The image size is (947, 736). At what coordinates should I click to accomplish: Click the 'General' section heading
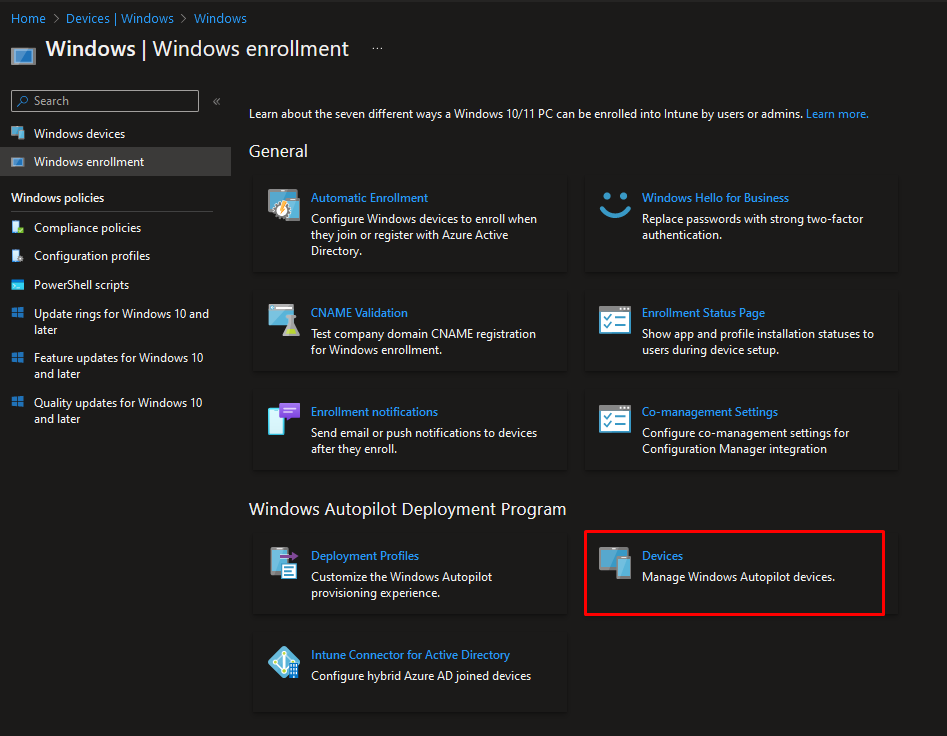(x=278, y=151)
